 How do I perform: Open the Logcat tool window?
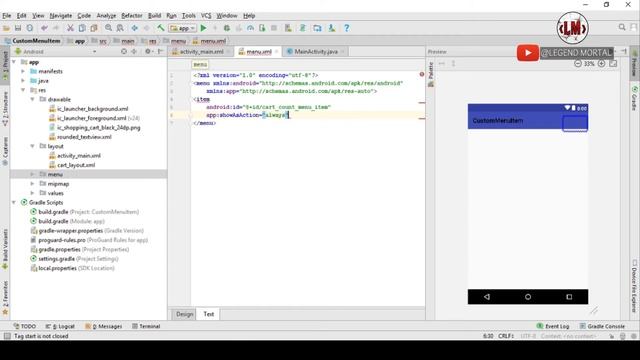coord(60,326)
